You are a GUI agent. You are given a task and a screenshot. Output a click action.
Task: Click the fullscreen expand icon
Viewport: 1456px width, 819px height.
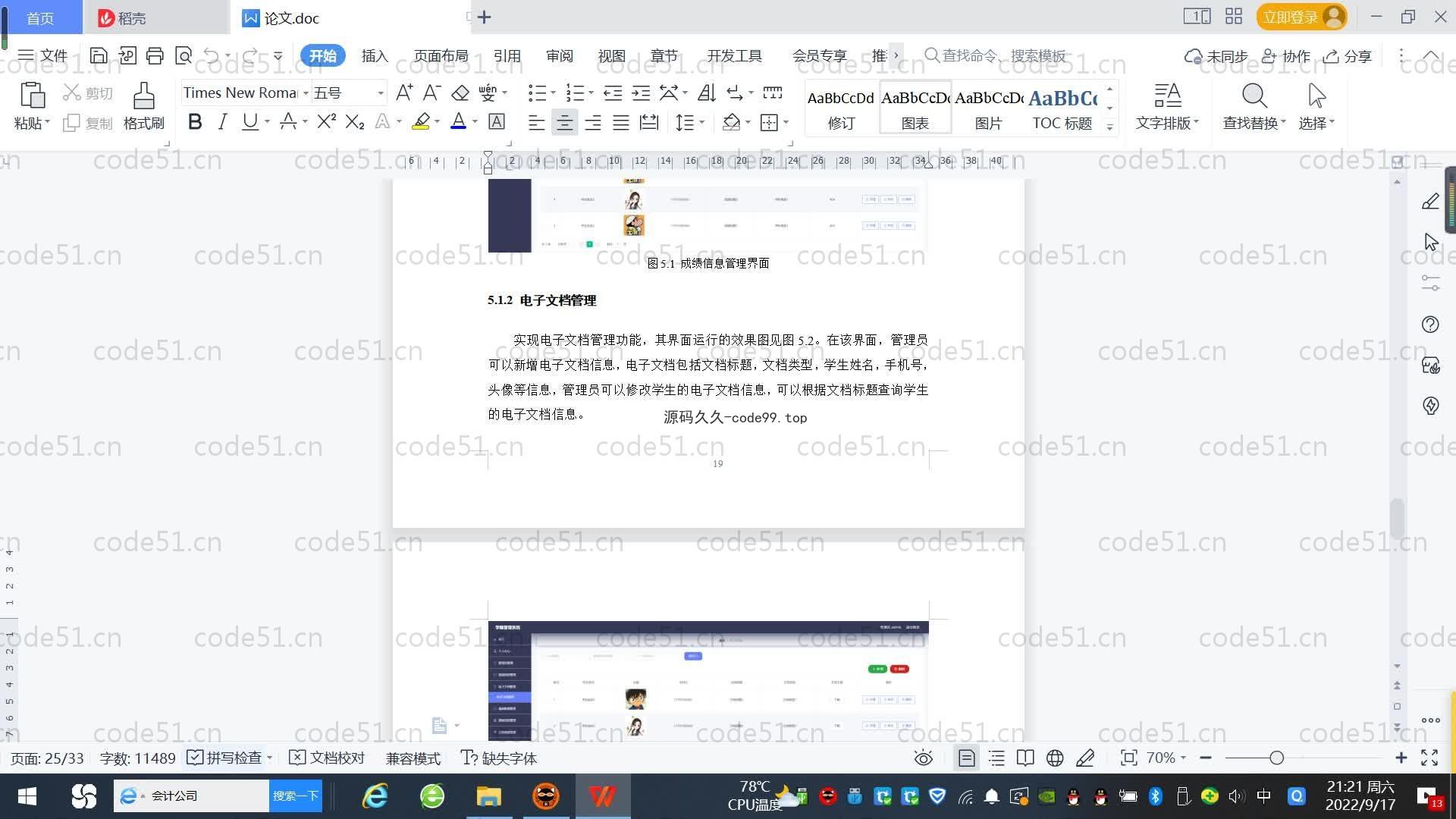coord(1429,758)
